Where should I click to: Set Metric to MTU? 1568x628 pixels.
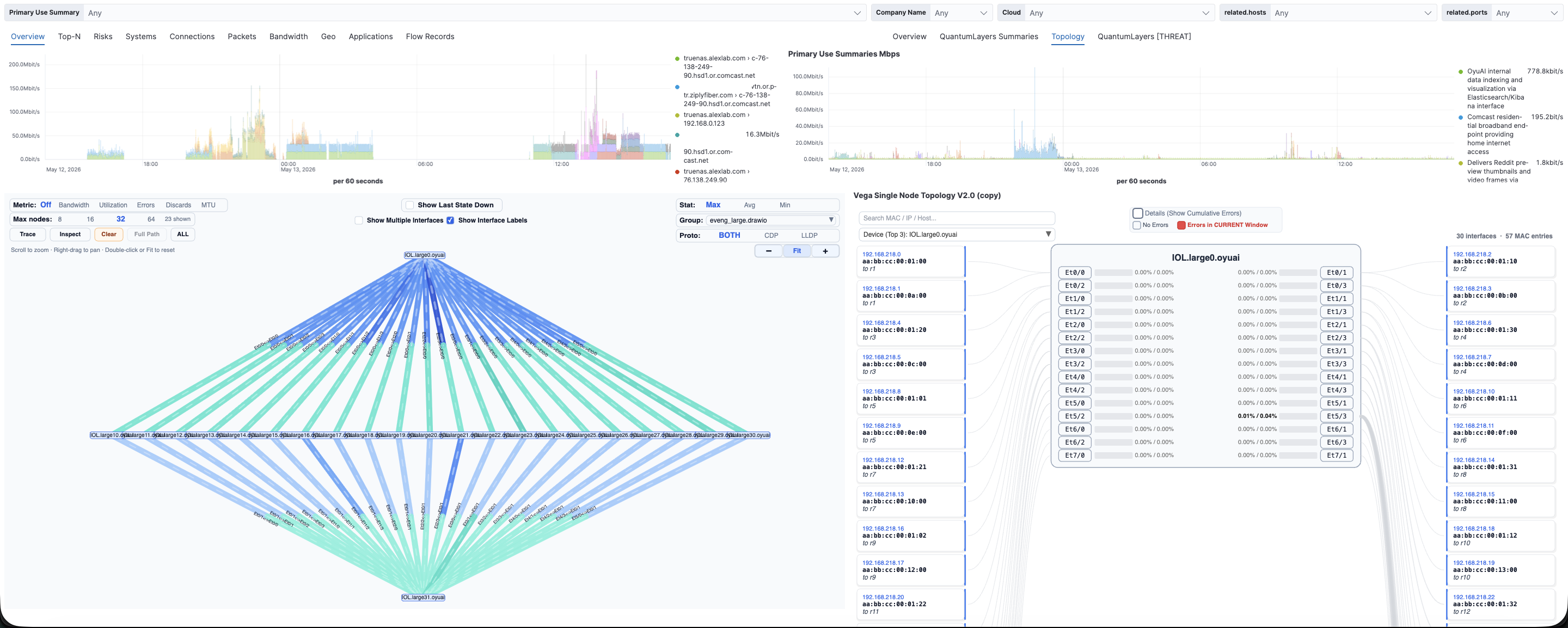coord(208,205)
